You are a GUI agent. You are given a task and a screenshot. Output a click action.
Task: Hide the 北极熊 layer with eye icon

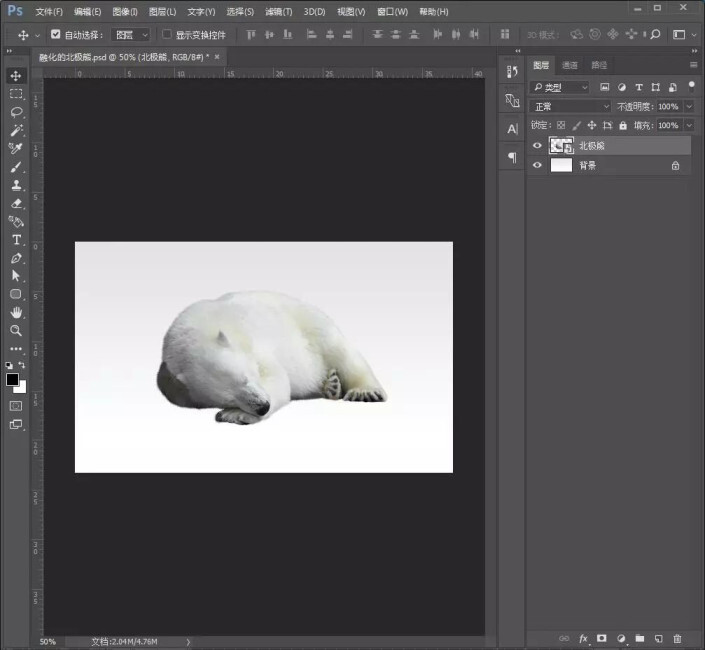pos(537,146)
